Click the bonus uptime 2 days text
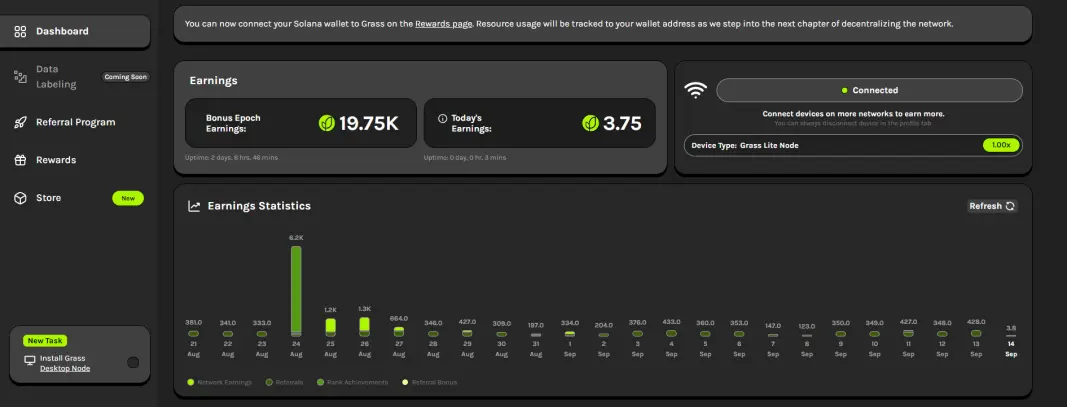The image size is (1067, 407). (231, 158)
